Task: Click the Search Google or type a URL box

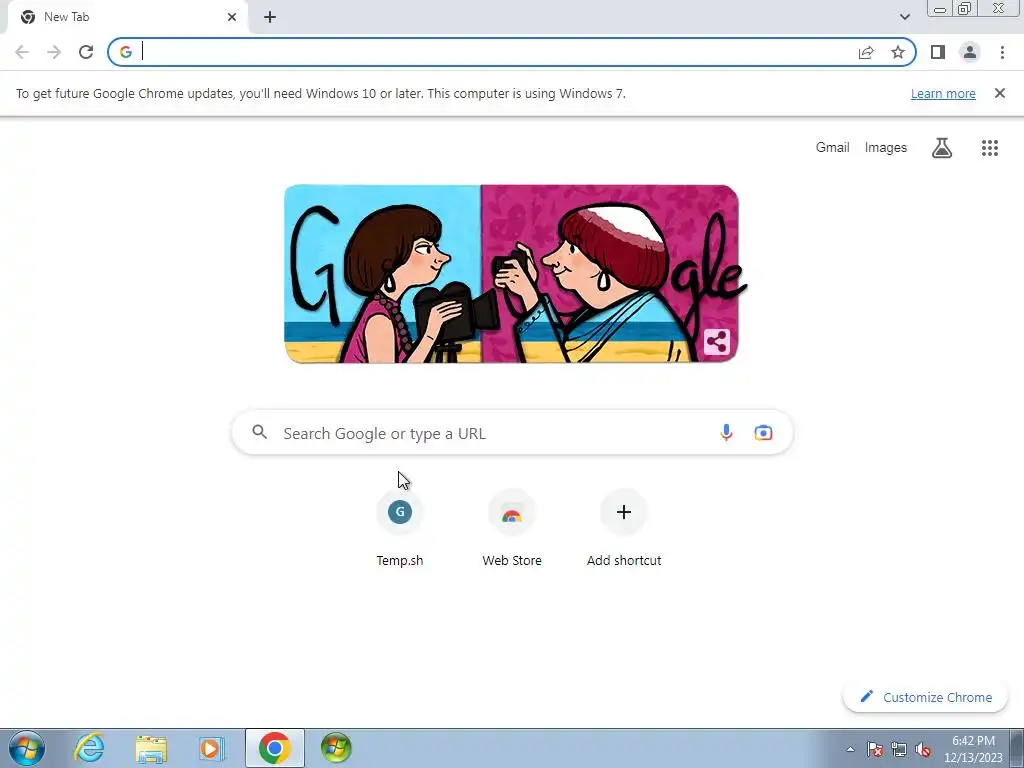Action: pyautogui.click(x=513, y=432)
